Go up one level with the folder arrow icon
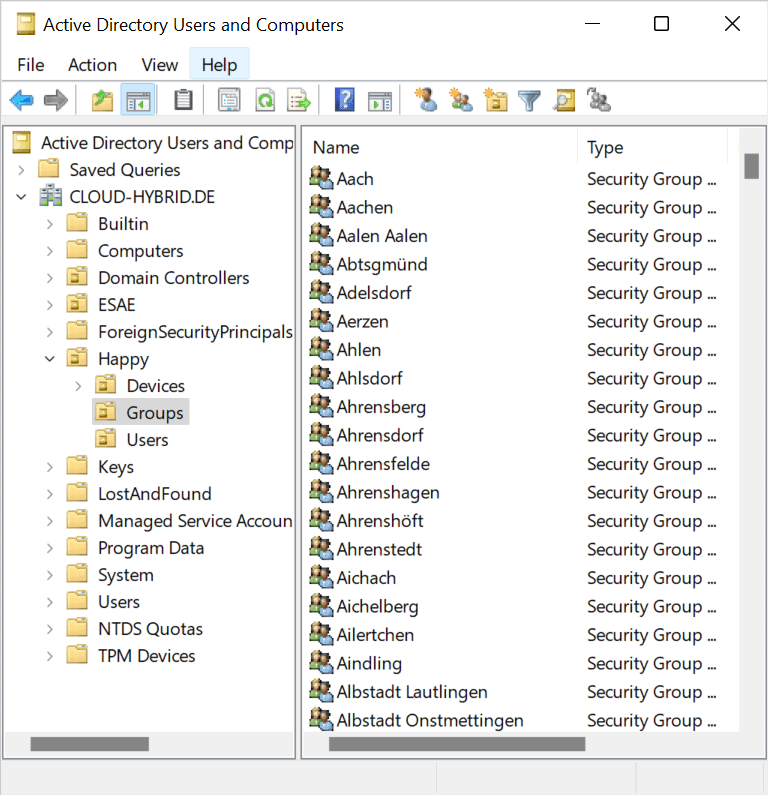The image size is (768, 795). tap(102, 100)
